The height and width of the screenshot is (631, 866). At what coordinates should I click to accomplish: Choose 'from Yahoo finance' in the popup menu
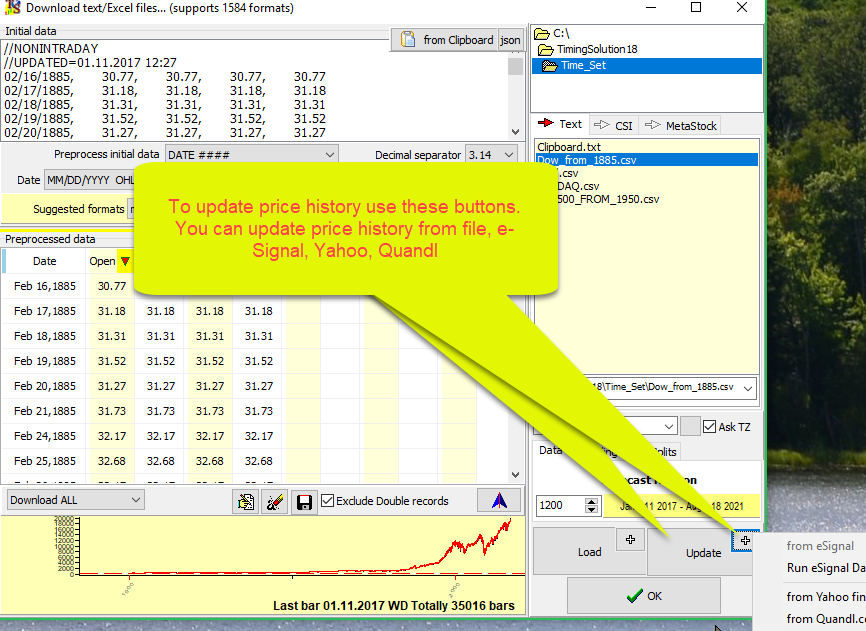click(825, 596)
